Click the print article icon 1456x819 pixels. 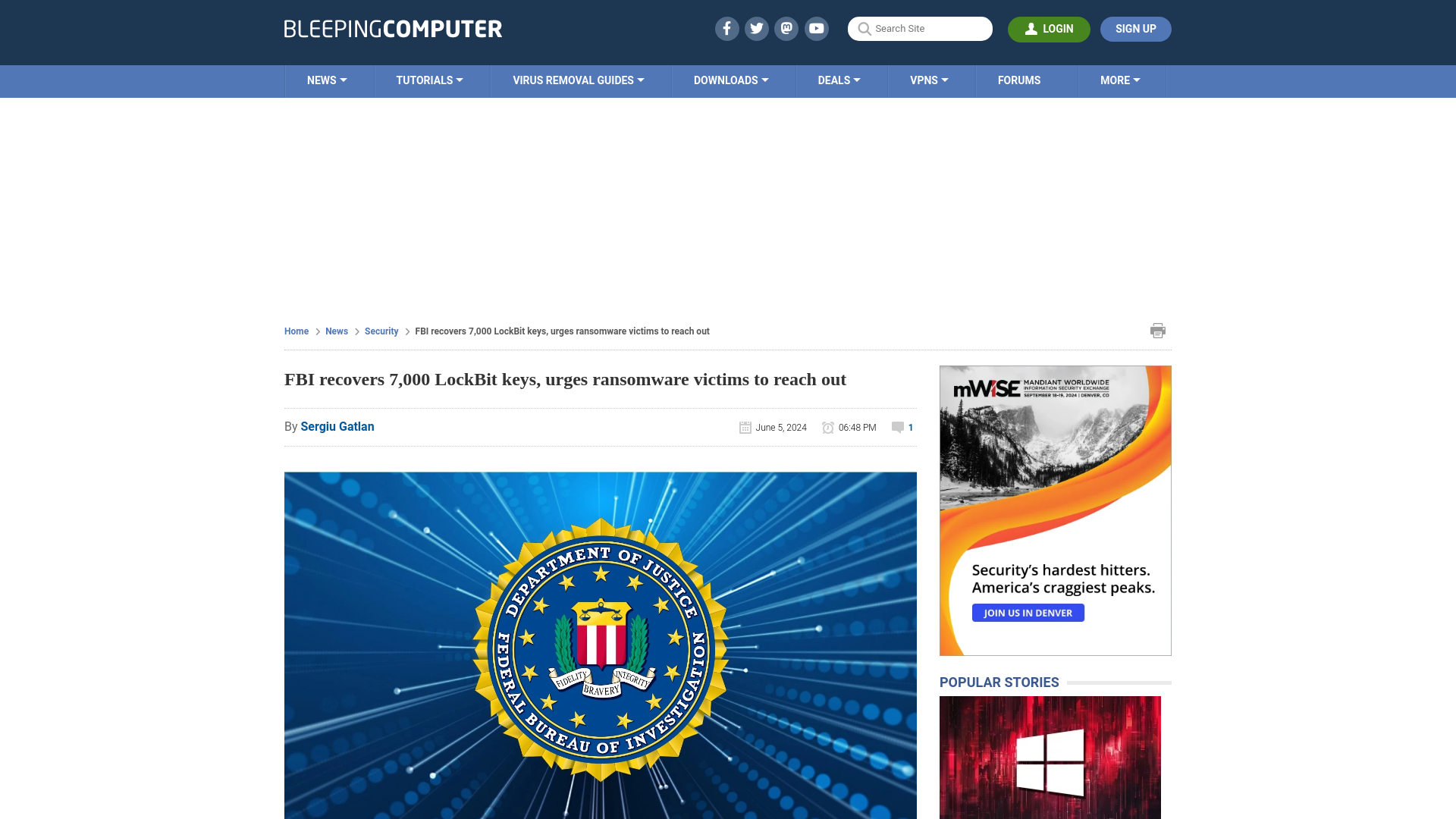pyautogui.click(x=1157, y=330)
